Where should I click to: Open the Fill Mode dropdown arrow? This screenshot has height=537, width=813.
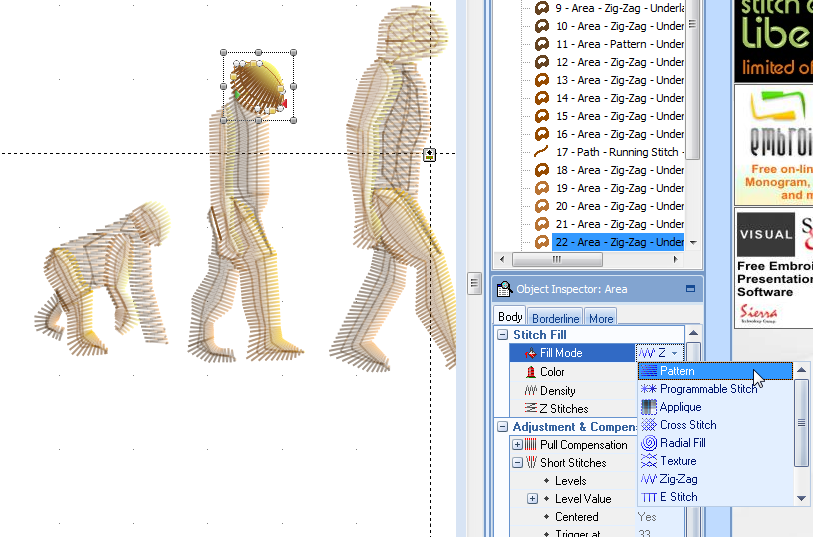click(676, 353)
